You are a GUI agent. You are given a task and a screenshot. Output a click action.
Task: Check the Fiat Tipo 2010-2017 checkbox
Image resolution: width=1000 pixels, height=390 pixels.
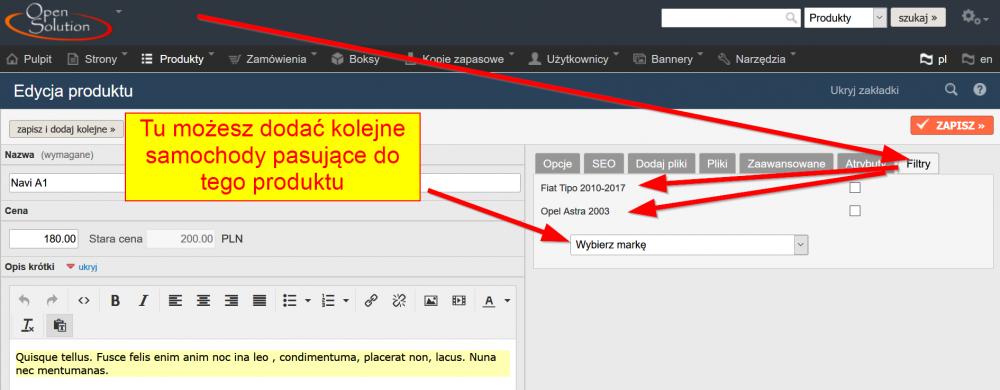click(855, 187)
